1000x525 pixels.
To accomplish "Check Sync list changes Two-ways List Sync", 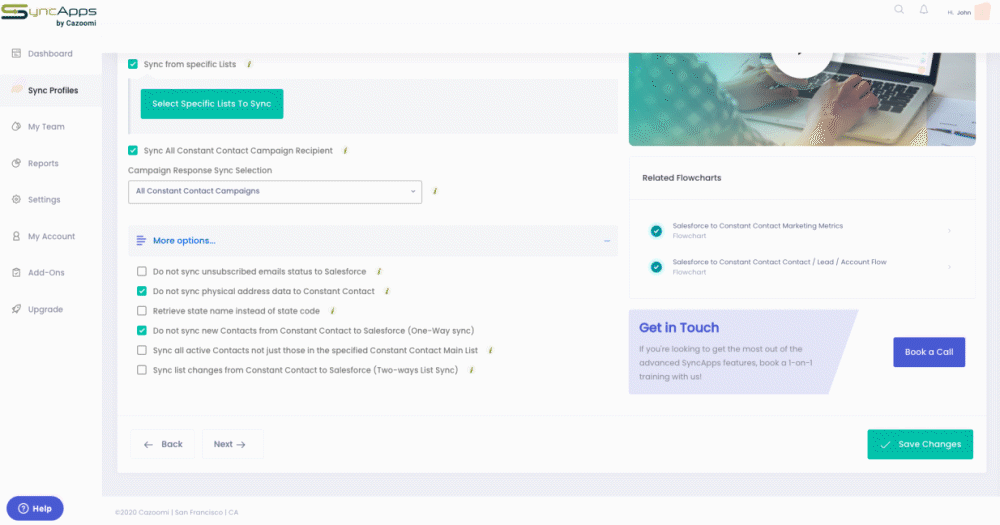I will point(142,370).
